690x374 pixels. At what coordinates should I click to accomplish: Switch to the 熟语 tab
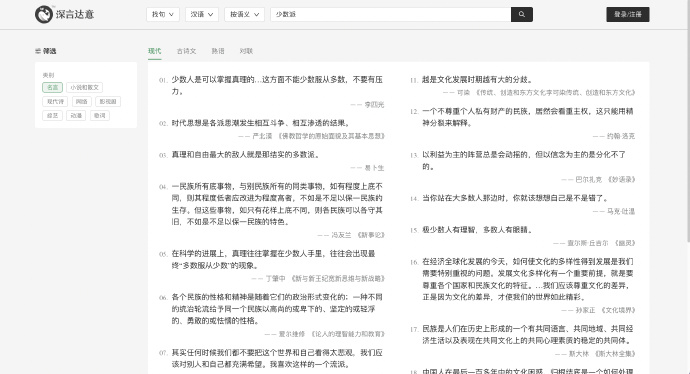pos(218,51)
